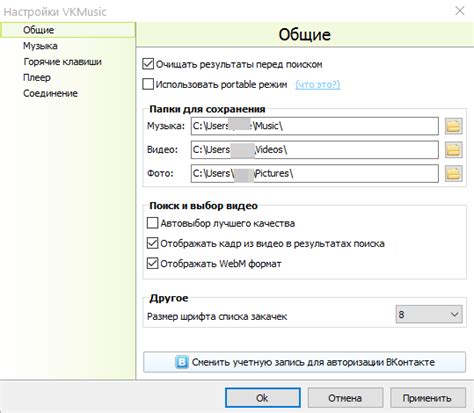Click the Музыка folder path field
The image size is (474, 413).
pyautogui.click(x=315, y=126)
